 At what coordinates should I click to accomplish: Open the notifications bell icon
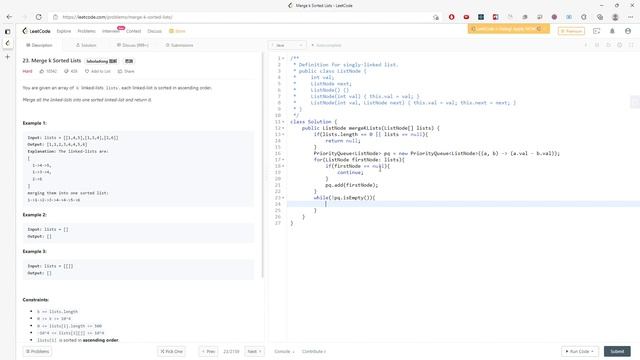(x=612, y=31)
